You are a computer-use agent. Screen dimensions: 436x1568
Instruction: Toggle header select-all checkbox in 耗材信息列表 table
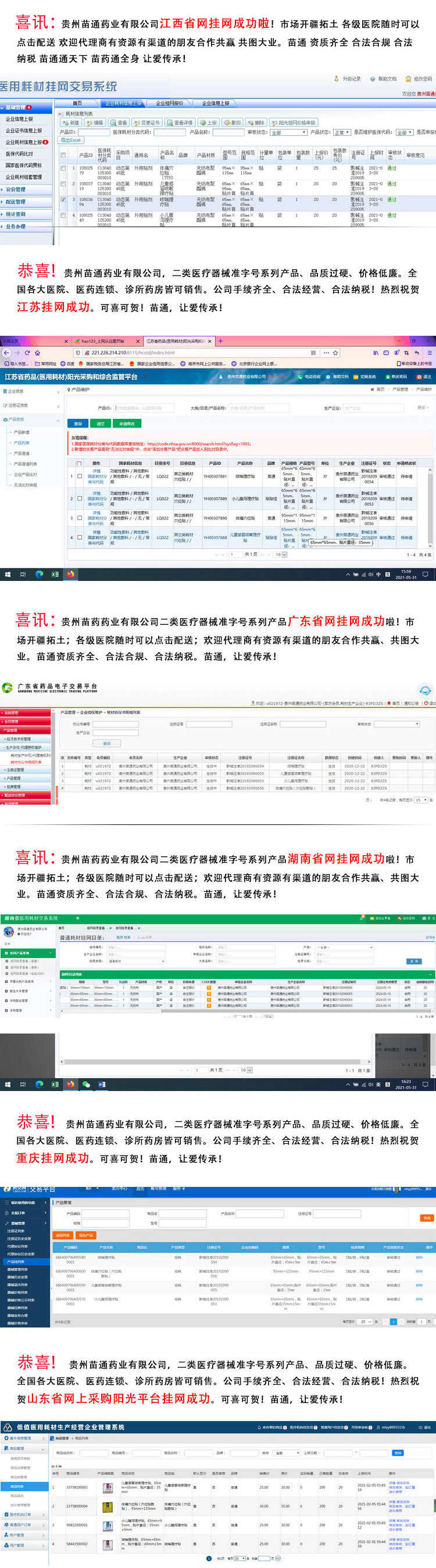(x=63, y=155)
